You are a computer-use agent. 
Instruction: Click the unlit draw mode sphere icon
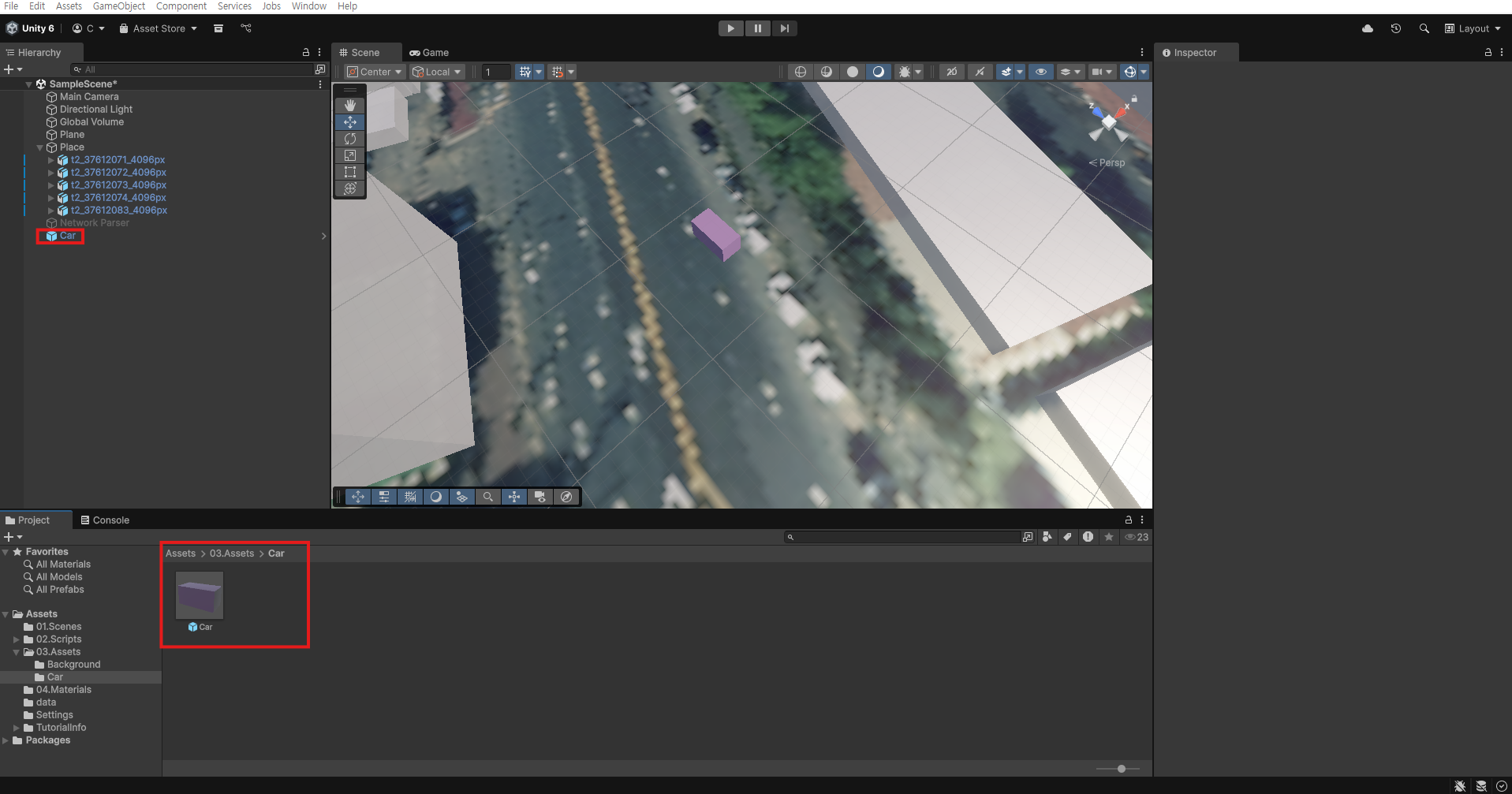pos(853,72)
